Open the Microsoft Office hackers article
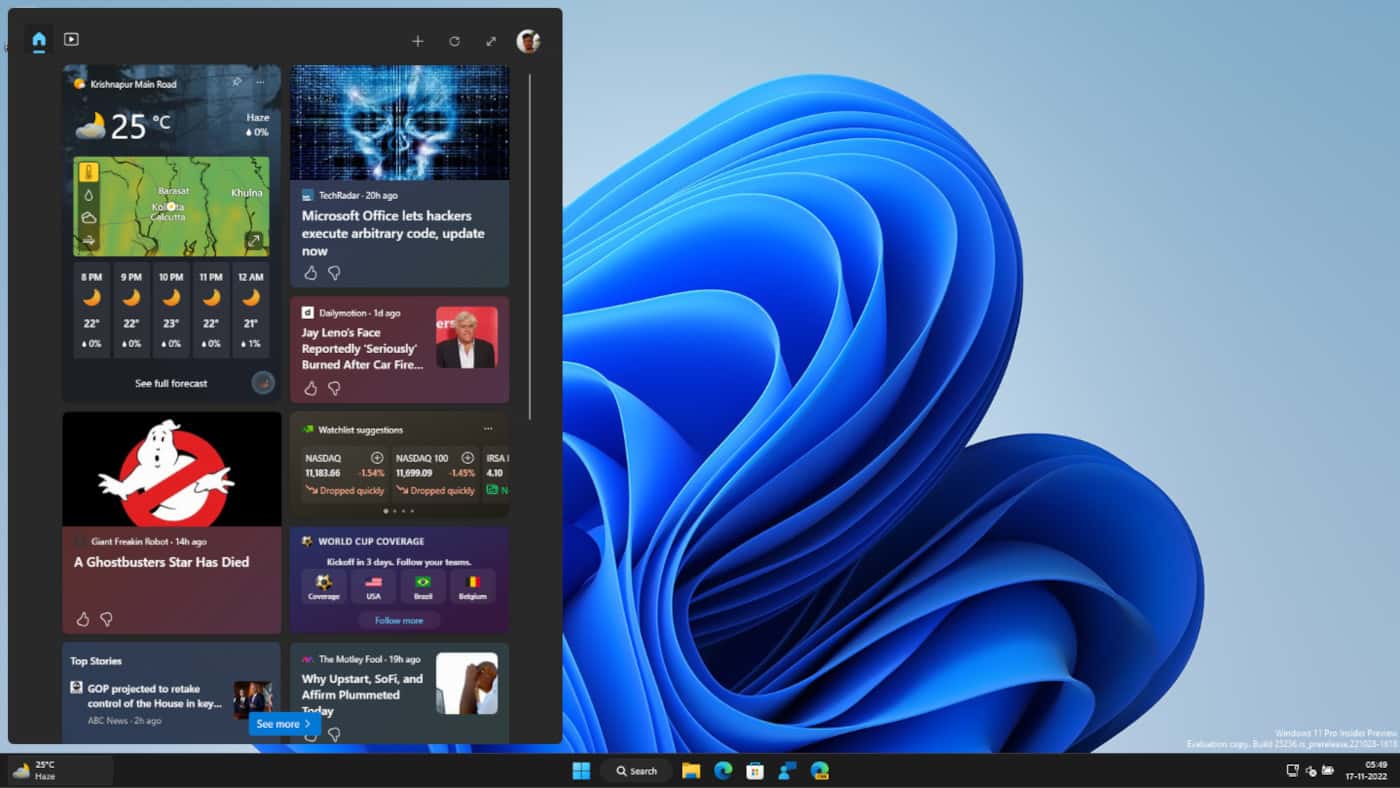This screenshot has height=788, width=1400. coord(393,233)
